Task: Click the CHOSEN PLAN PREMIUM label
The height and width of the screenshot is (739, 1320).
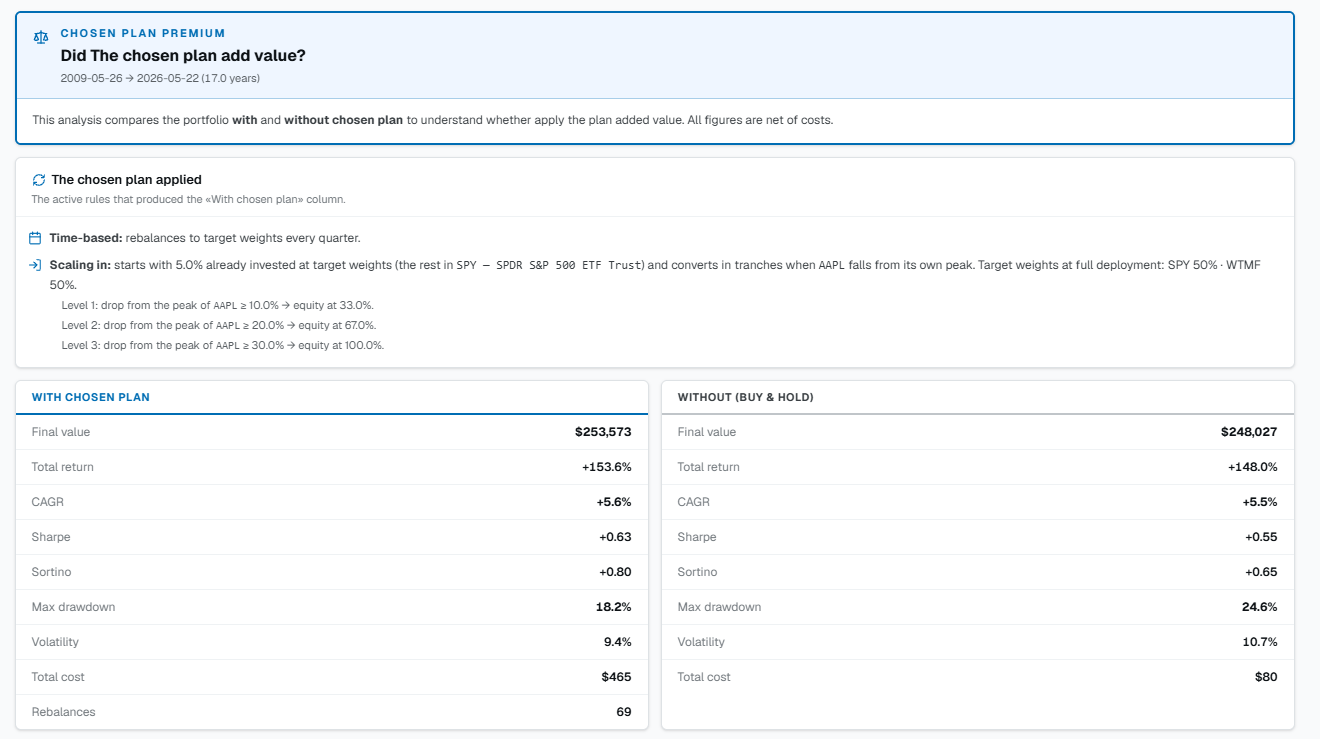Action: 143,33
